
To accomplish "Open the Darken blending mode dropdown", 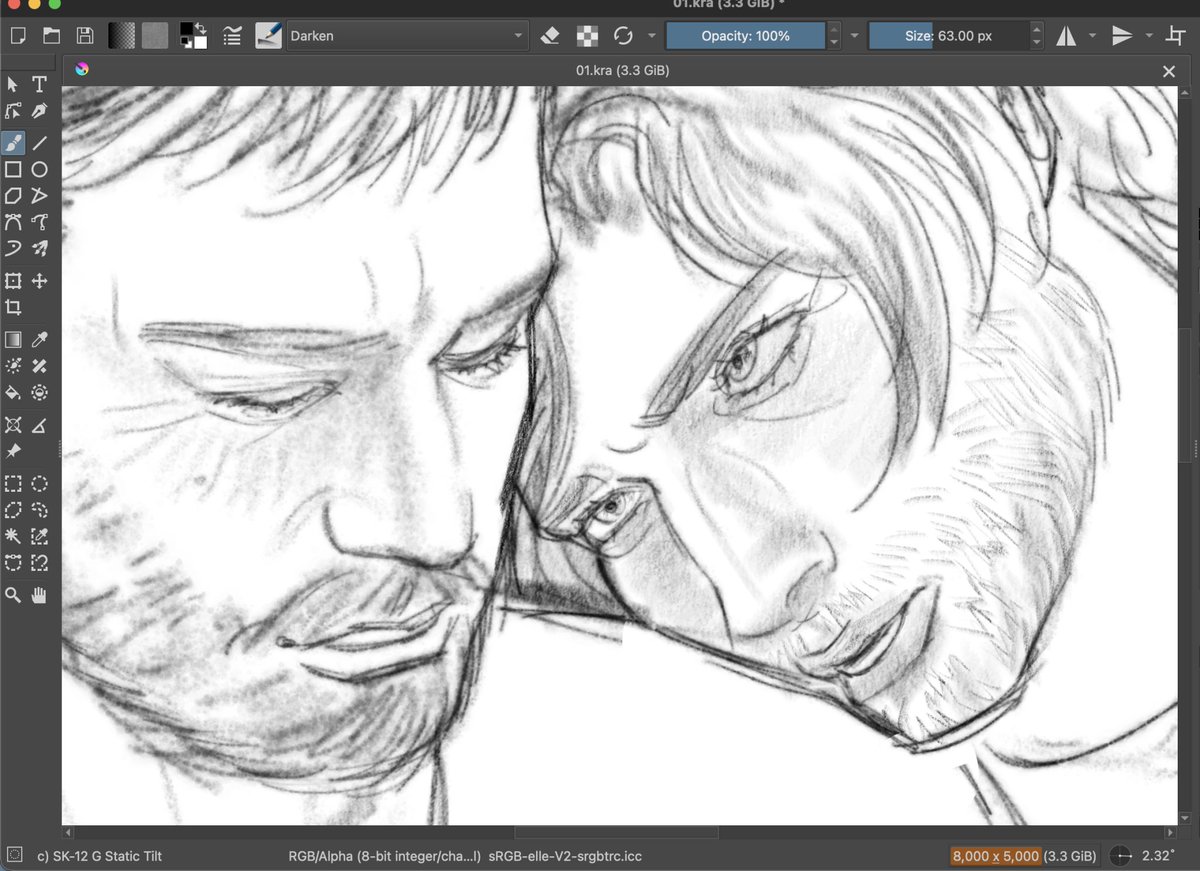I will tap(408, 36).
